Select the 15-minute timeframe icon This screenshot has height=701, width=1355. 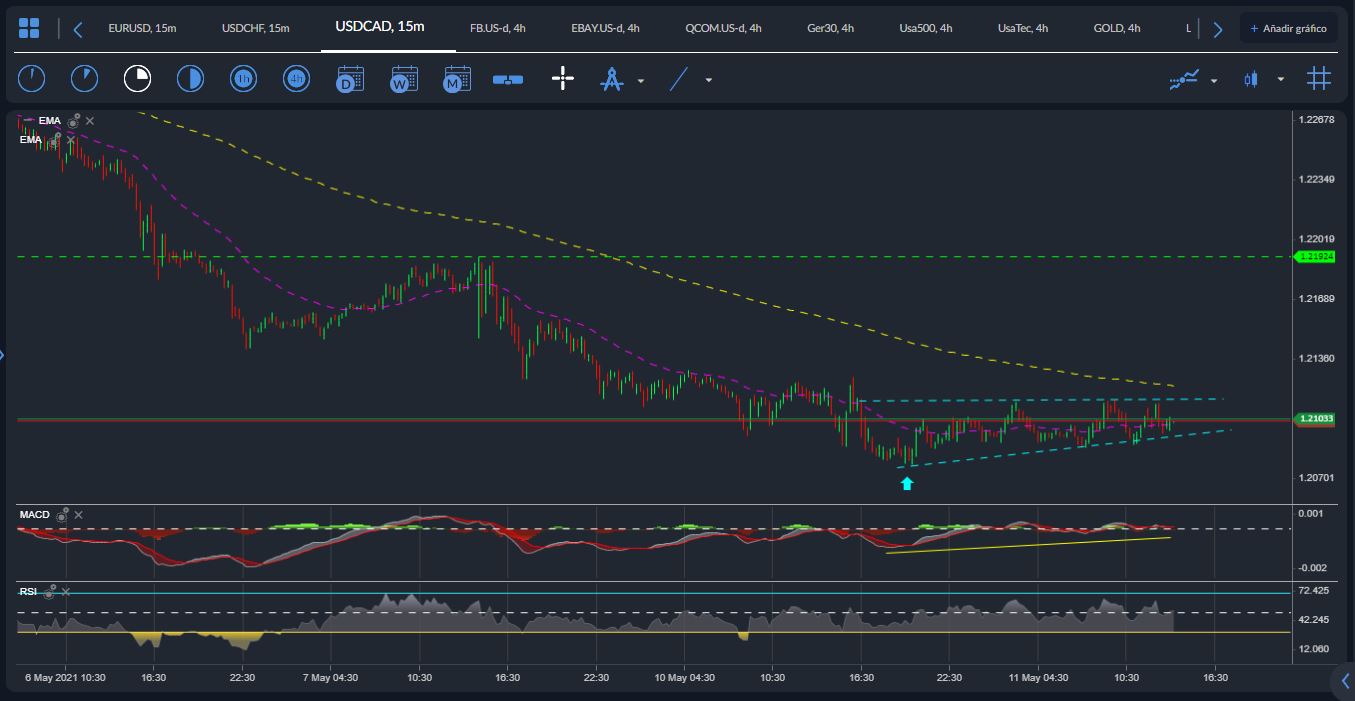pos(137,78)
